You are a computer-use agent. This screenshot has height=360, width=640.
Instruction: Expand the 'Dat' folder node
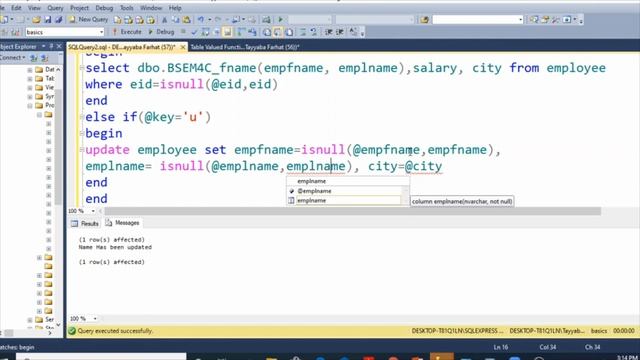tap(30, 70)
